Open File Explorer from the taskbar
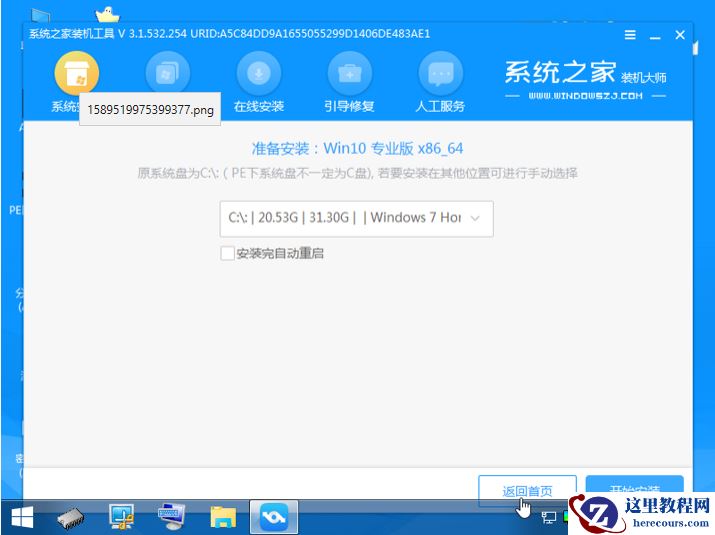This screenshot has width=715, height=535. (223, 518)
